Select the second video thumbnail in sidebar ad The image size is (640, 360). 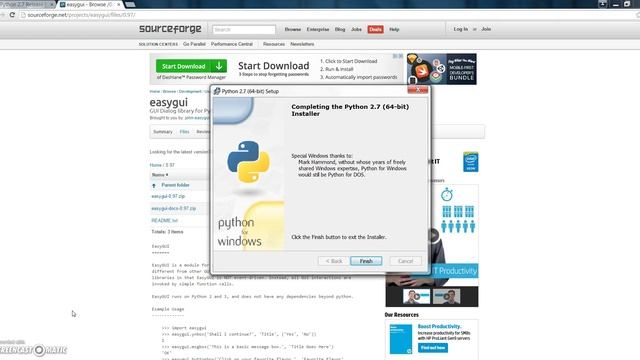447,296
